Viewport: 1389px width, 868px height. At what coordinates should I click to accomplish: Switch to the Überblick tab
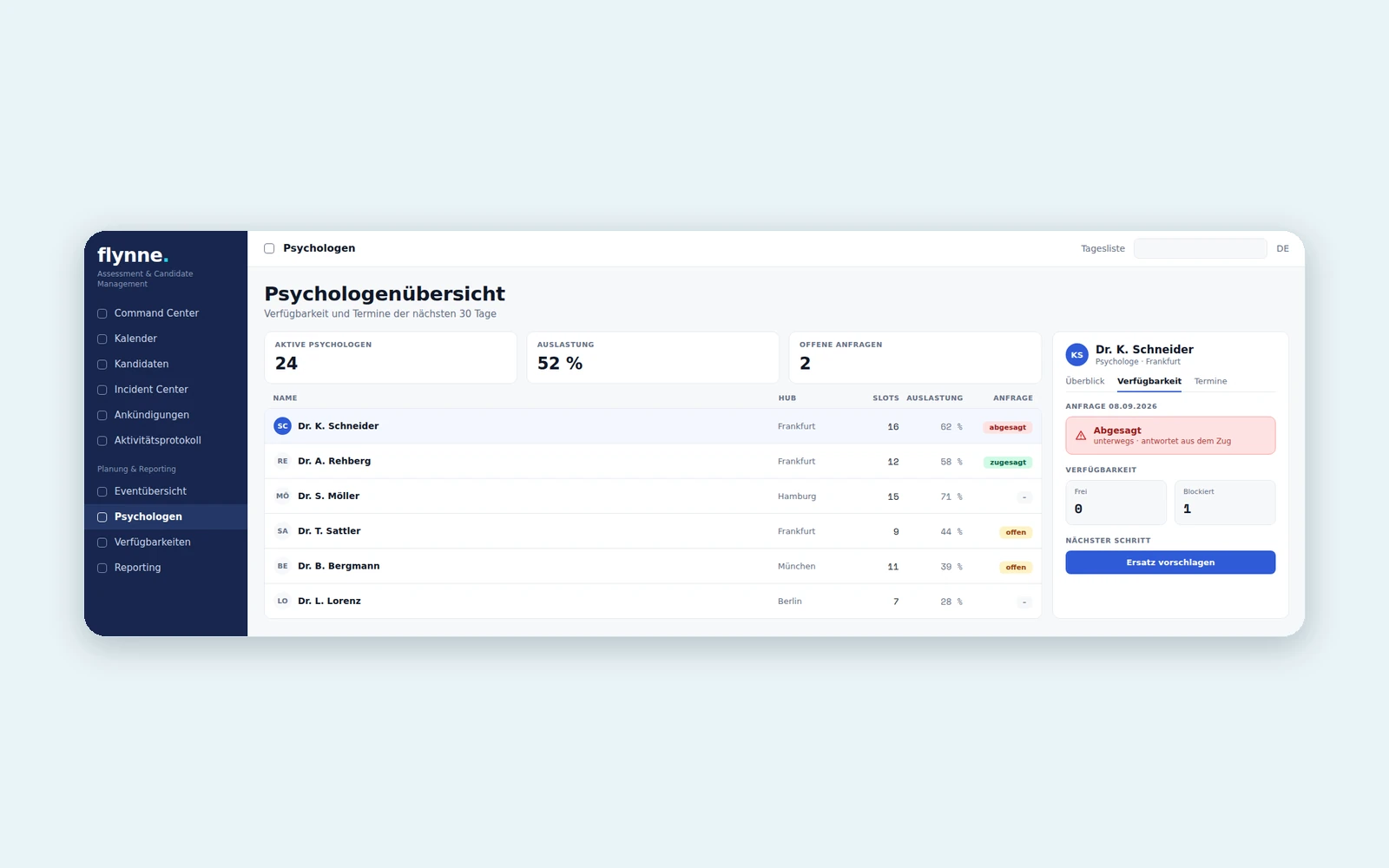[1085, 381]
